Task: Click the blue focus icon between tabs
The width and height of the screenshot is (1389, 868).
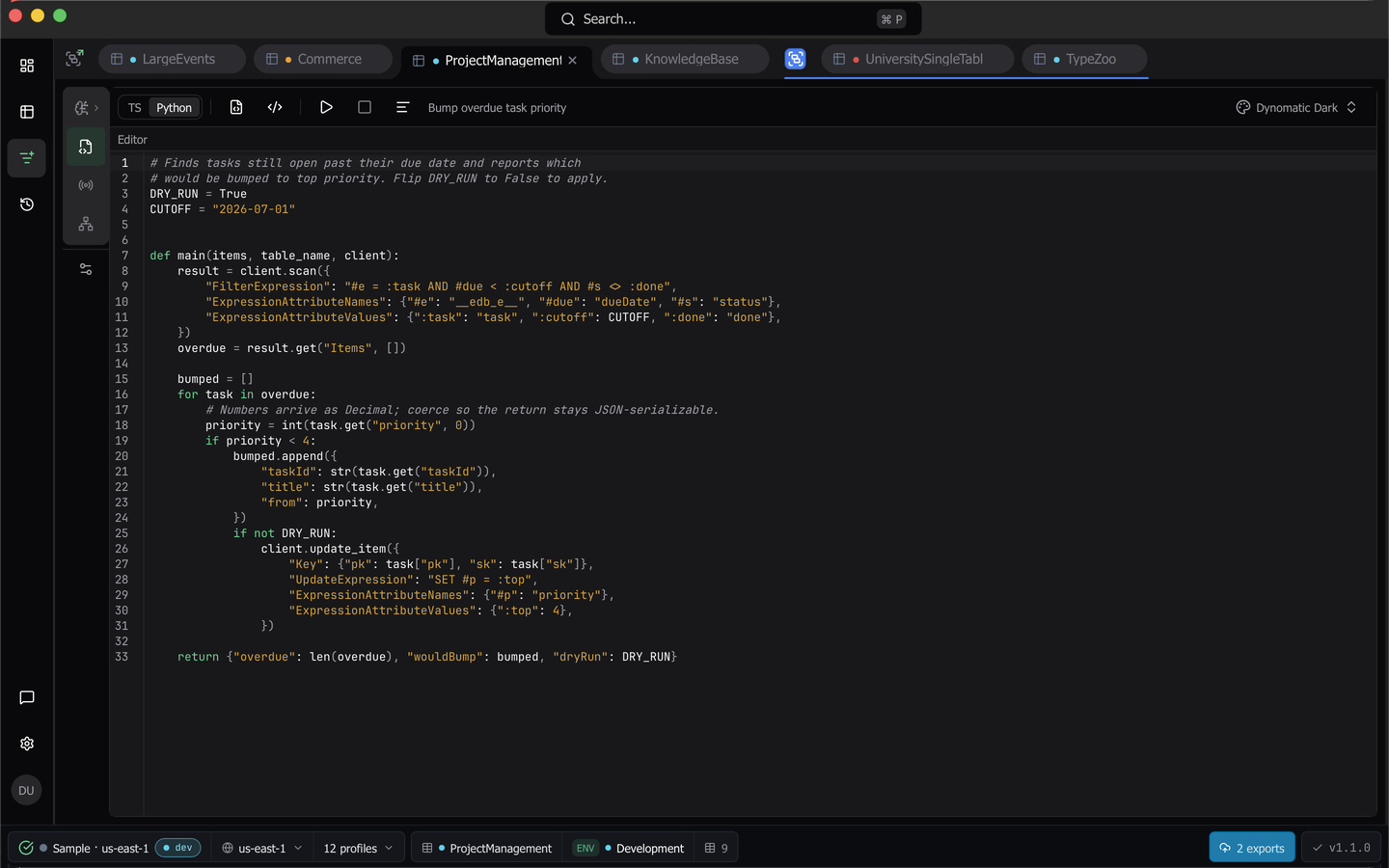Action: (x=795, y=59)
